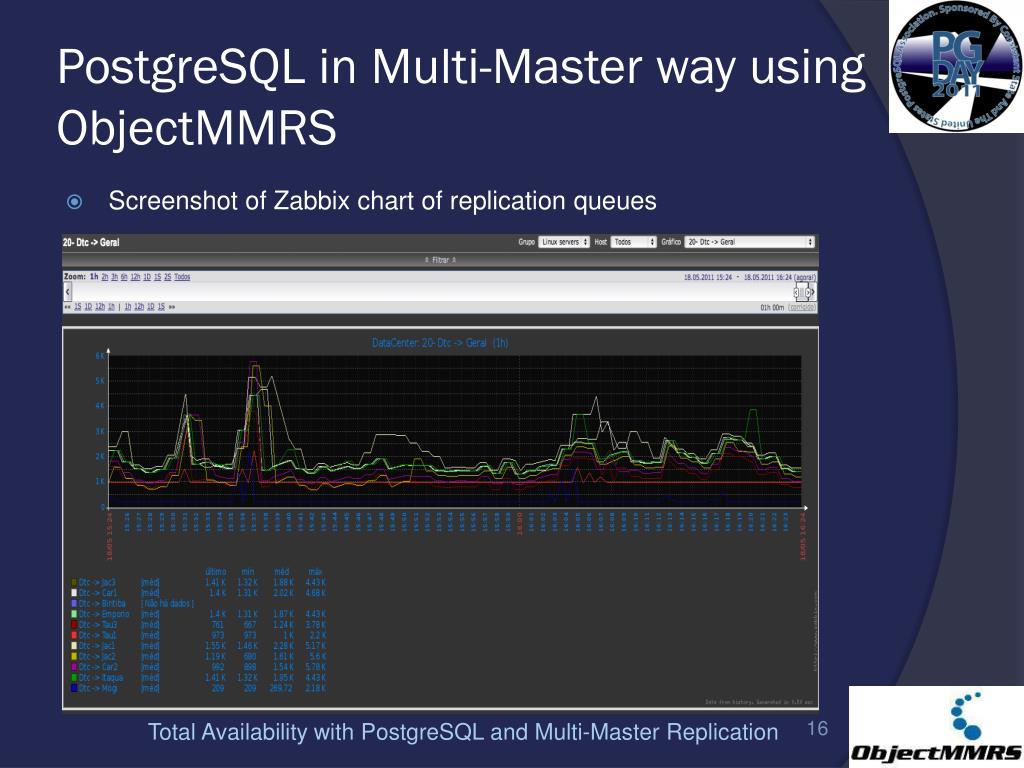Click the 'Dtc -> Itaqua' legend label
The height and width of the screenshot is (768, 1024).
tap(101, 678)
